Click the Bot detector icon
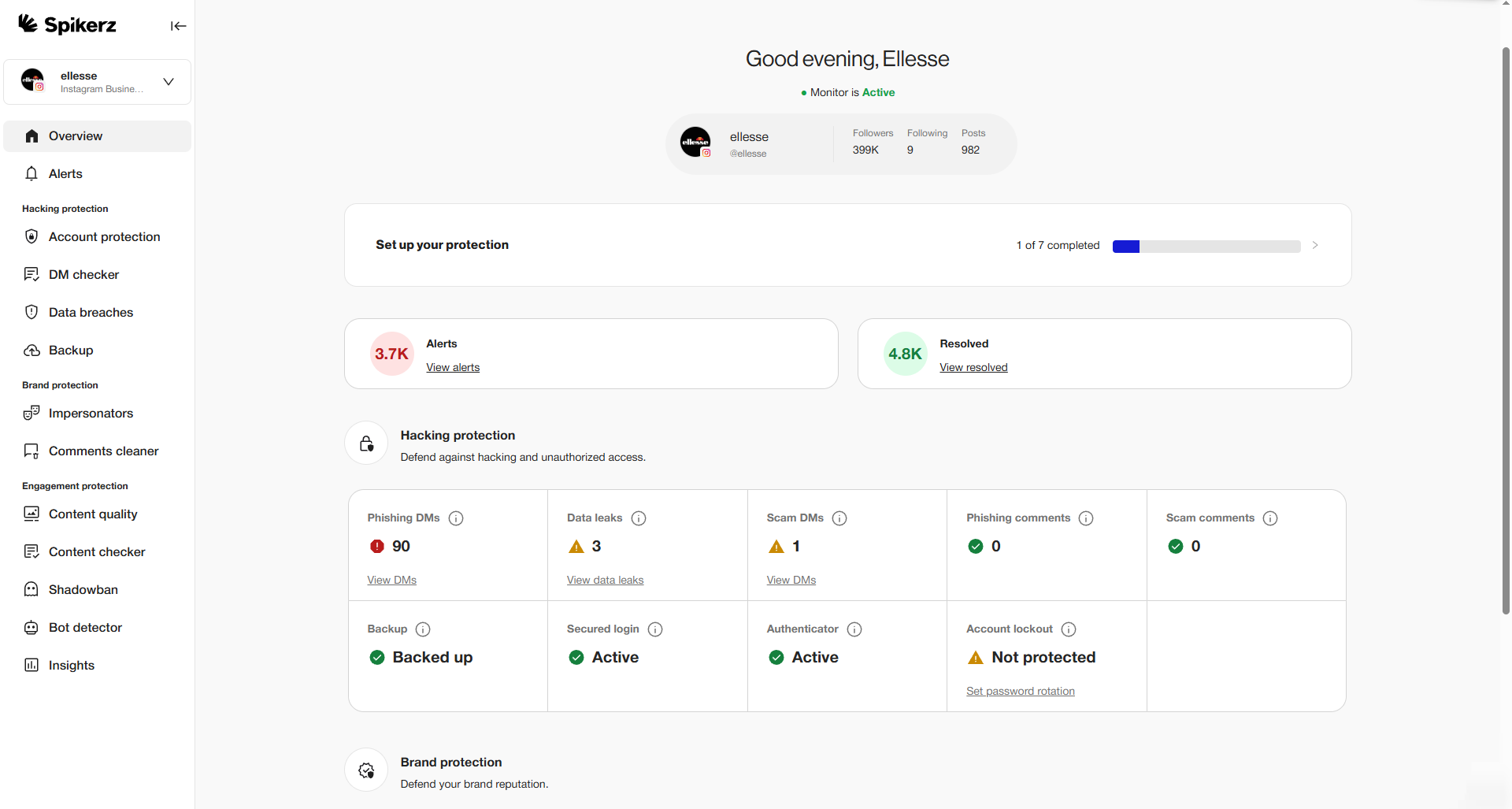Viewport: 1512px width, 809px height. tap(31, 628)
